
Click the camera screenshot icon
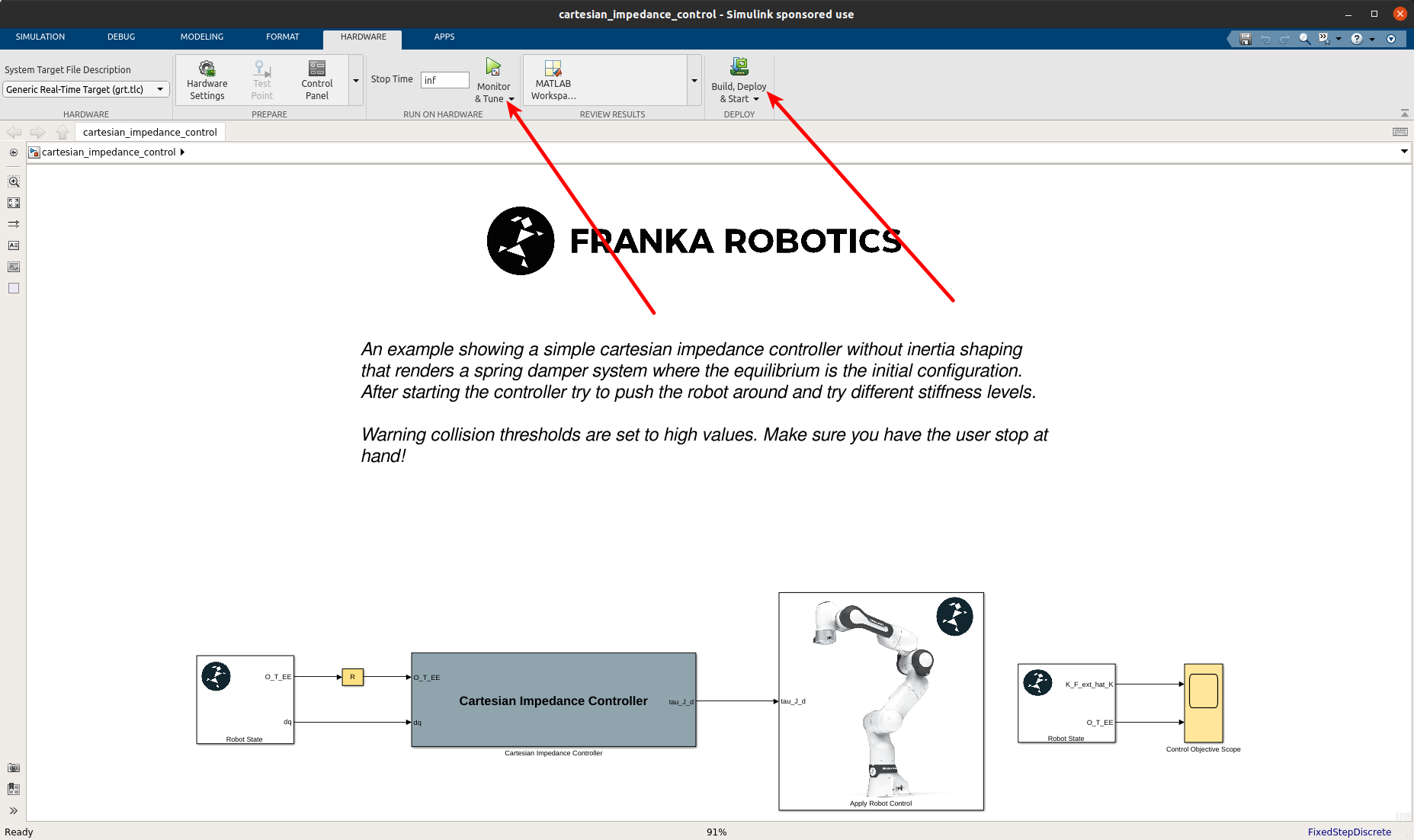coord(14,768)
